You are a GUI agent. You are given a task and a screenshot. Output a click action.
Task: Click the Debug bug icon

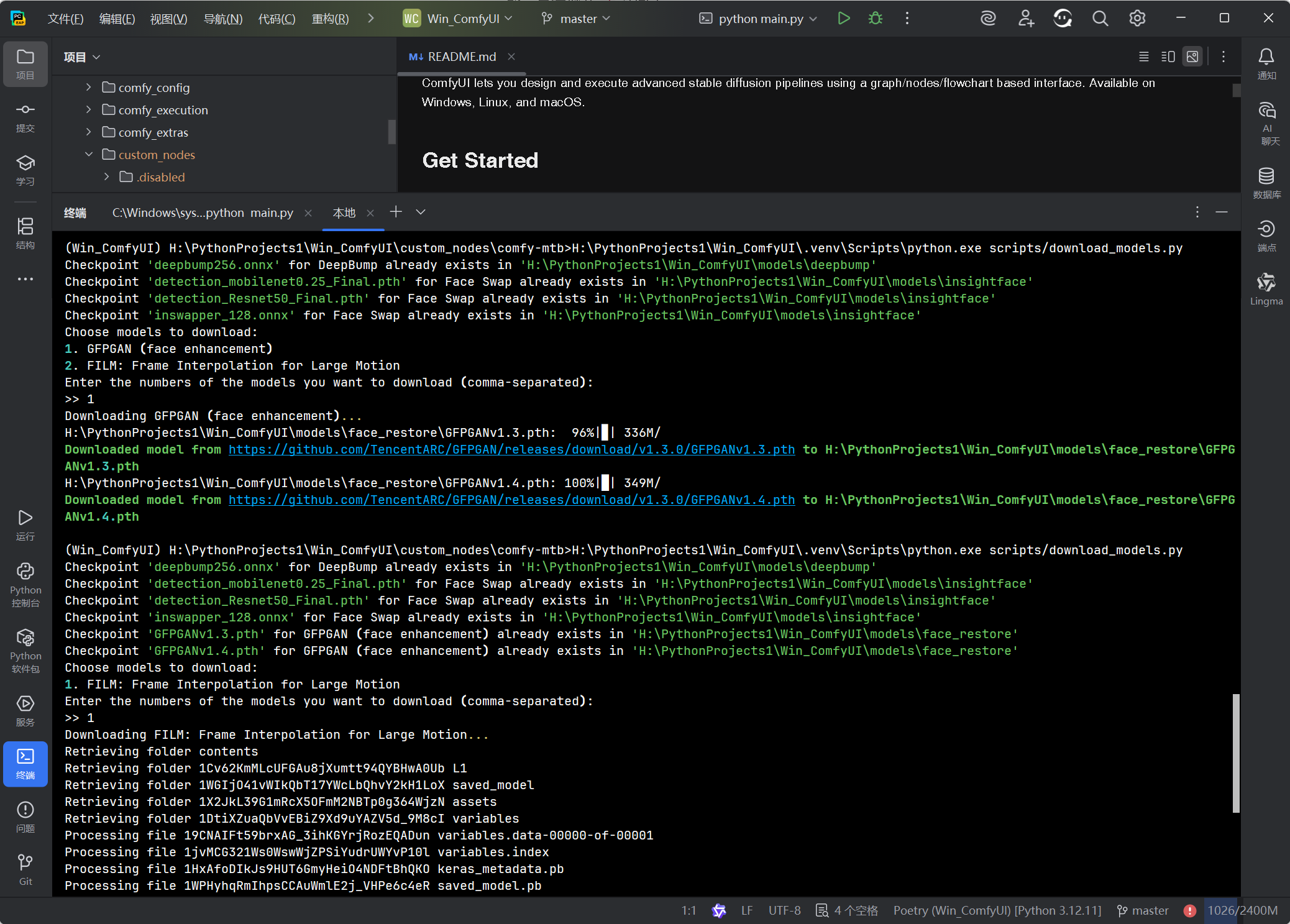click(x=875, y=19)
